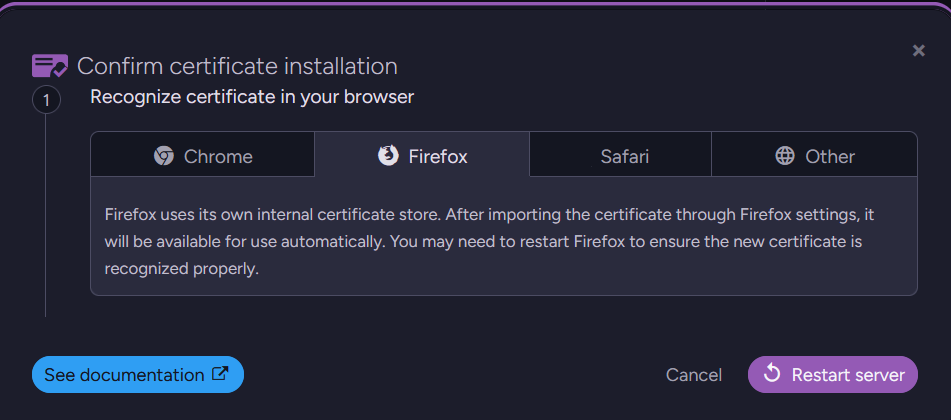Open the Safari tab

pyautogui.click(x=620, y=156)
